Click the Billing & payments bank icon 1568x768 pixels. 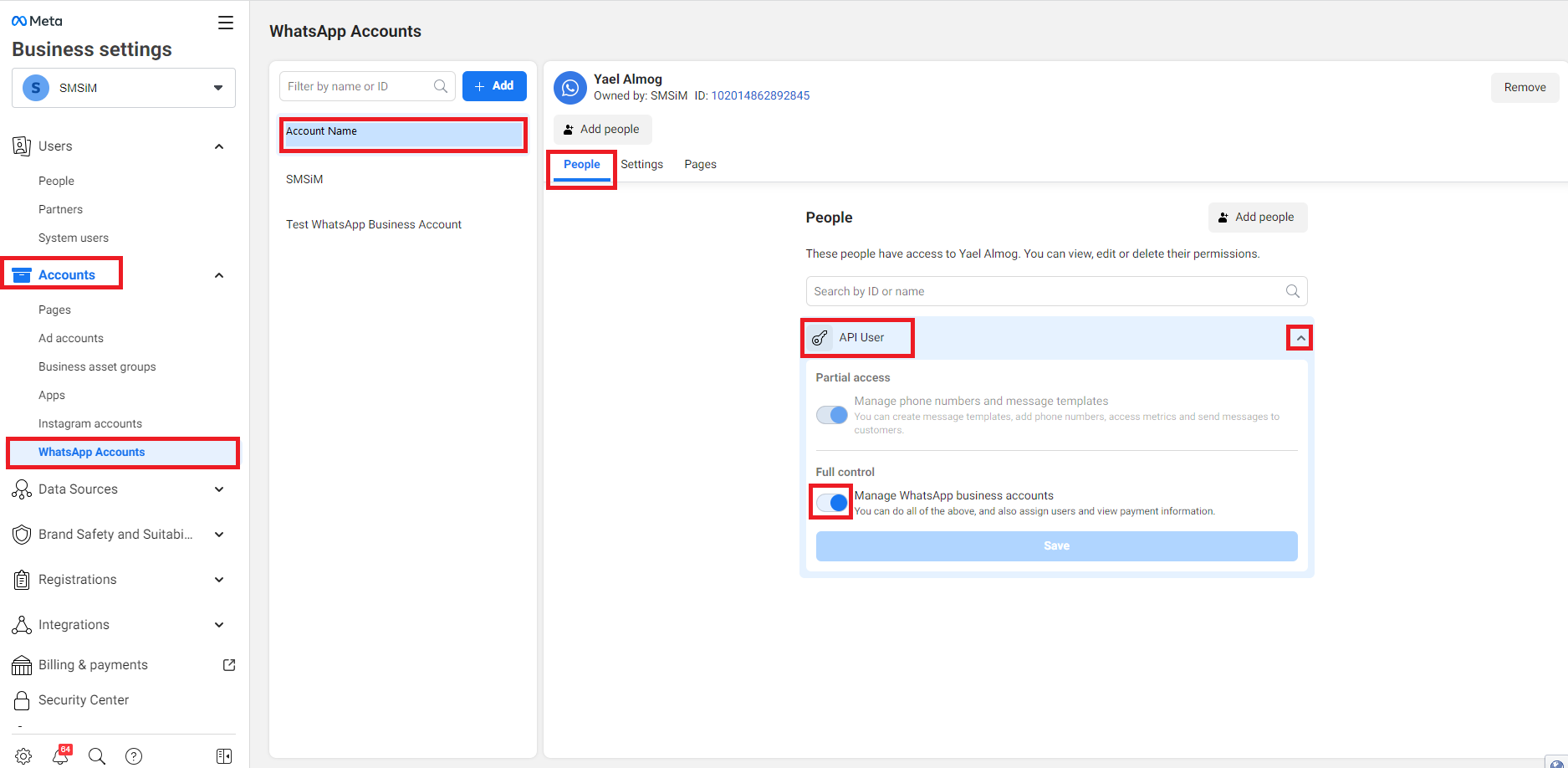[x=22, y=665]
